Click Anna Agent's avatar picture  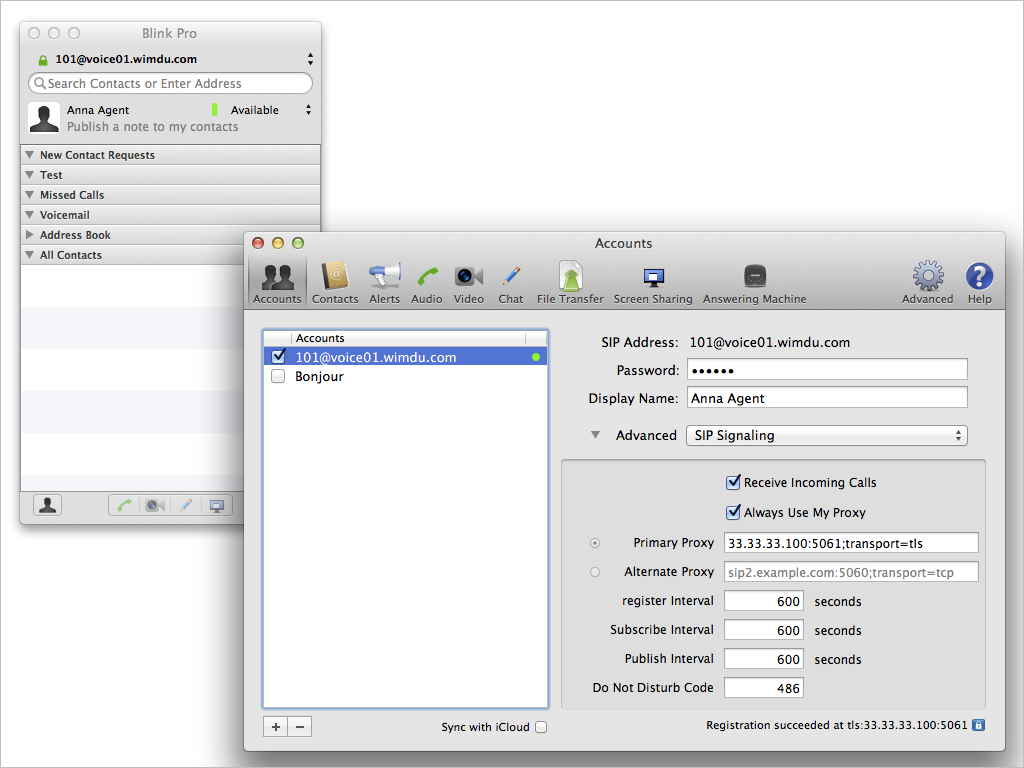click(44, 118)
